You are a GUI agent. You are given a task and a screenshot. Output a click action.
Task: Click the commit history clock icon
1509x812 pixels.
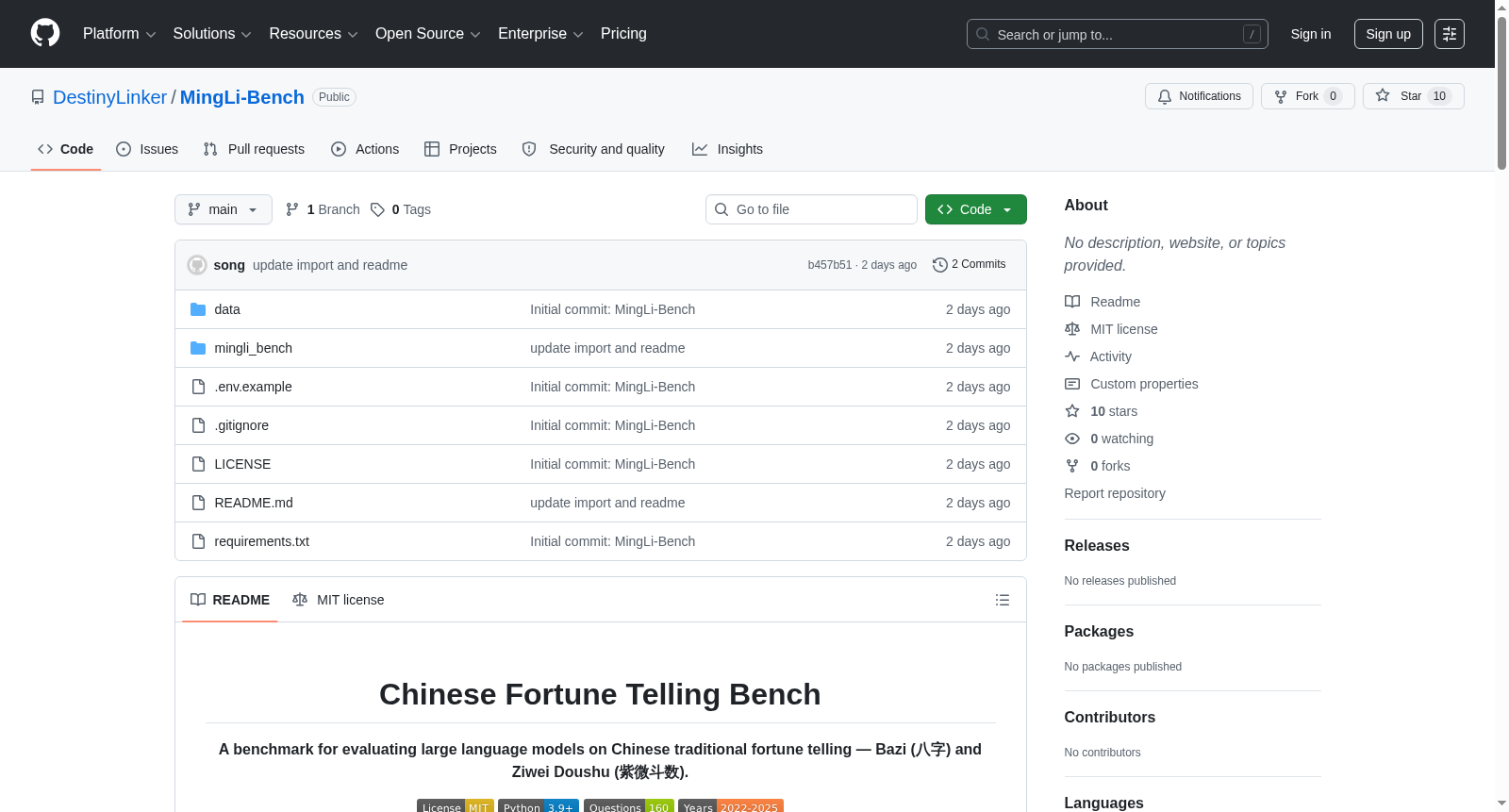940,265
